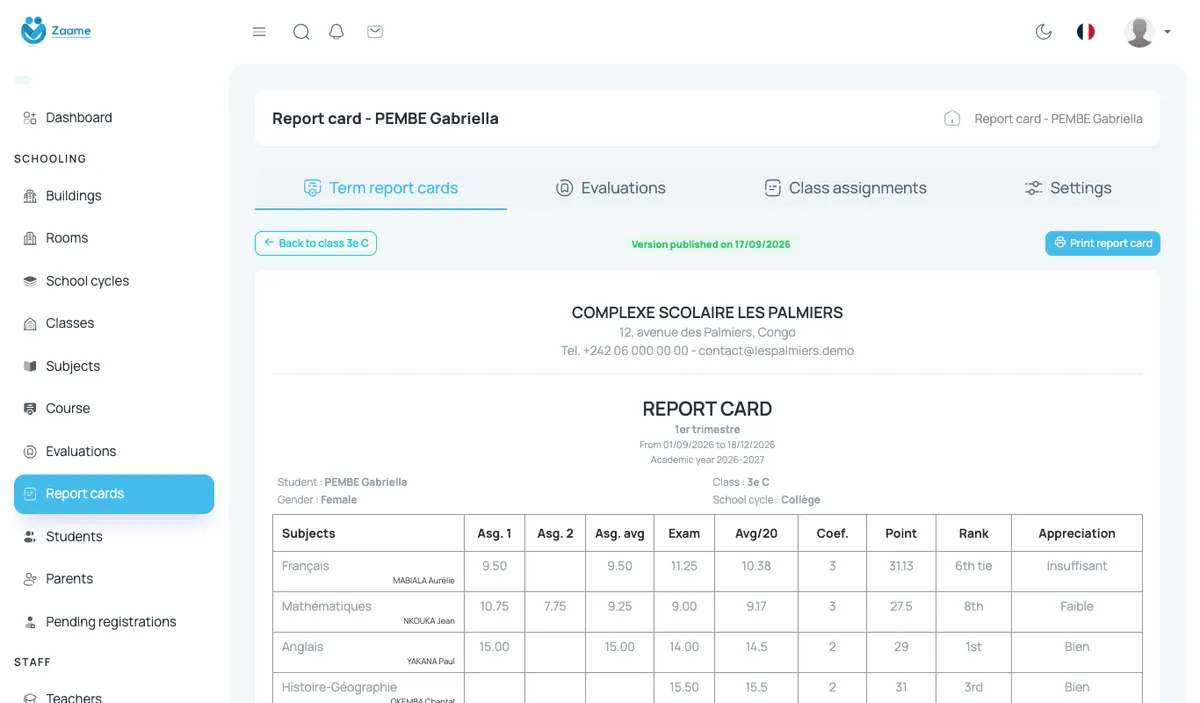Toggle dark mode moon icon
1200x703 pixels.
pyautogui.click(x=1043, y=32)
